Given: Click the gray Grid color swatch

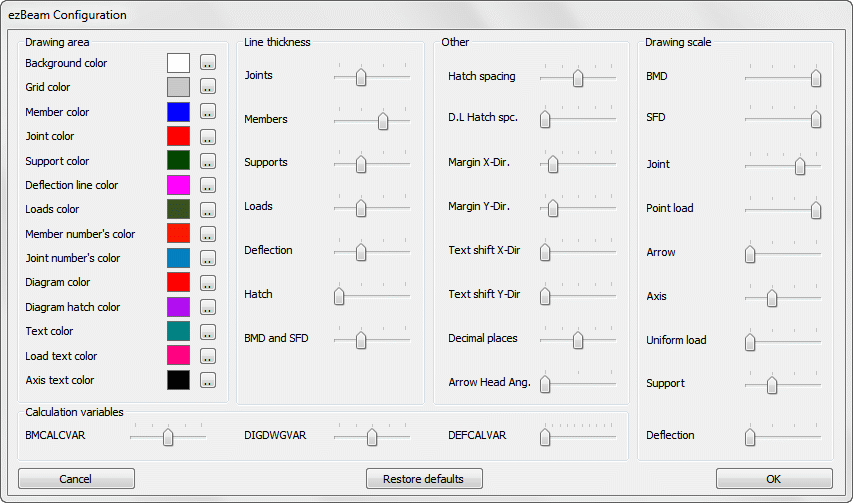Looking at the screenshot, I should pyautogui.click(x=178, y=87).
